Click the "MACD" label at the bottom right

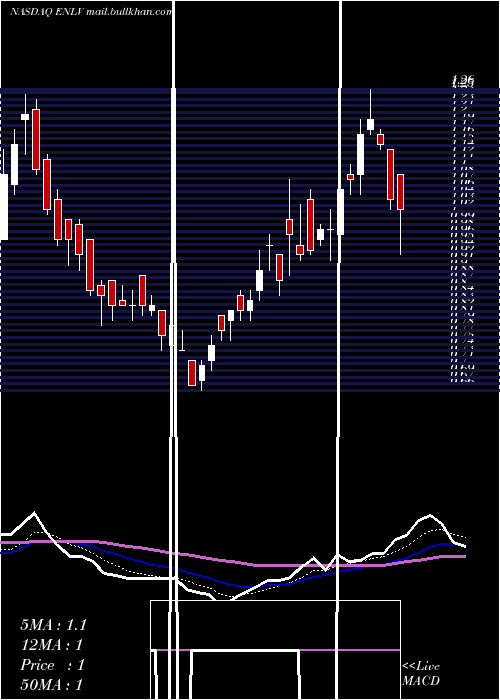[x=421, y=681]
